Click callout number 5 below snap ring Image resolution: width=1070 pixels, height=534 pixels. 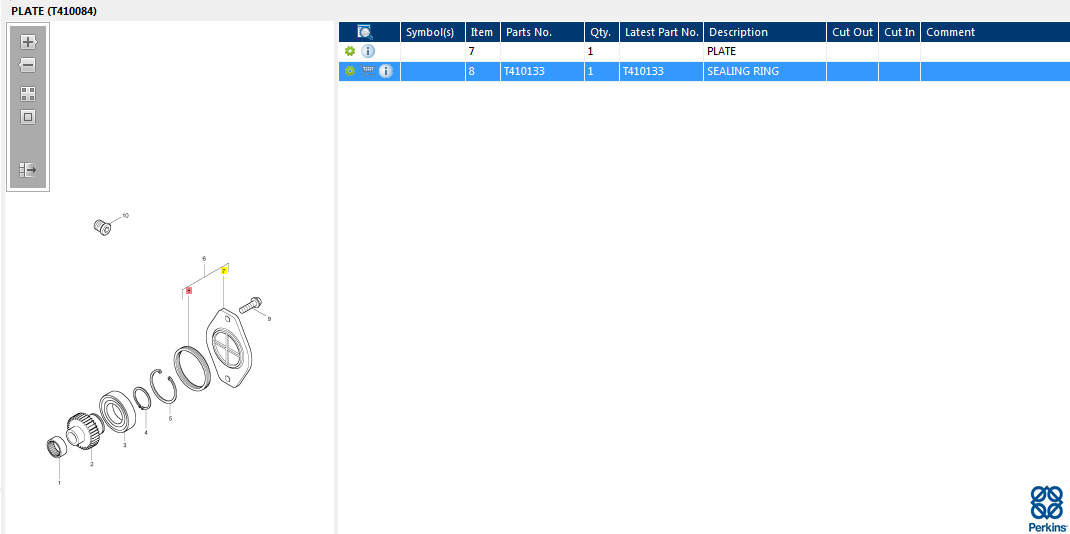tap(170, 418)
